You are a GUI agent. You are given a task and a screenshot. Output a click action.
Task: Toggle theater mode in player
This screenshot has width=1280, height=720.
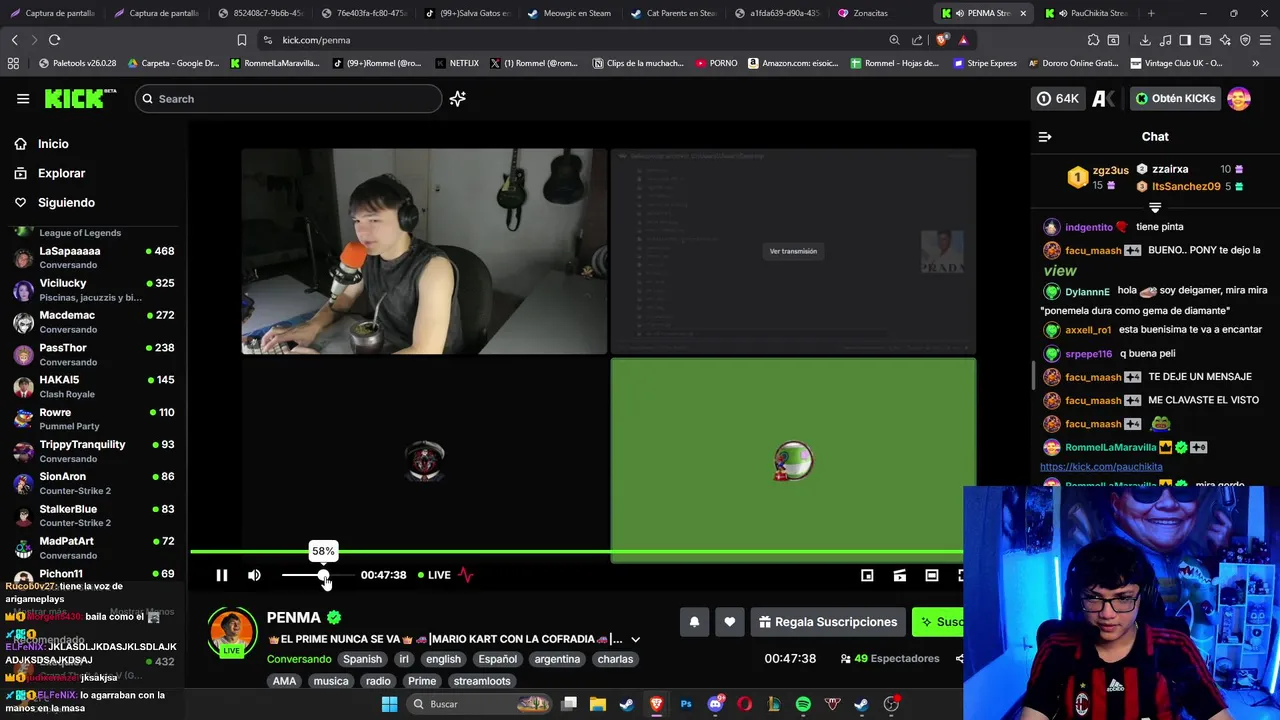point(931,575)
